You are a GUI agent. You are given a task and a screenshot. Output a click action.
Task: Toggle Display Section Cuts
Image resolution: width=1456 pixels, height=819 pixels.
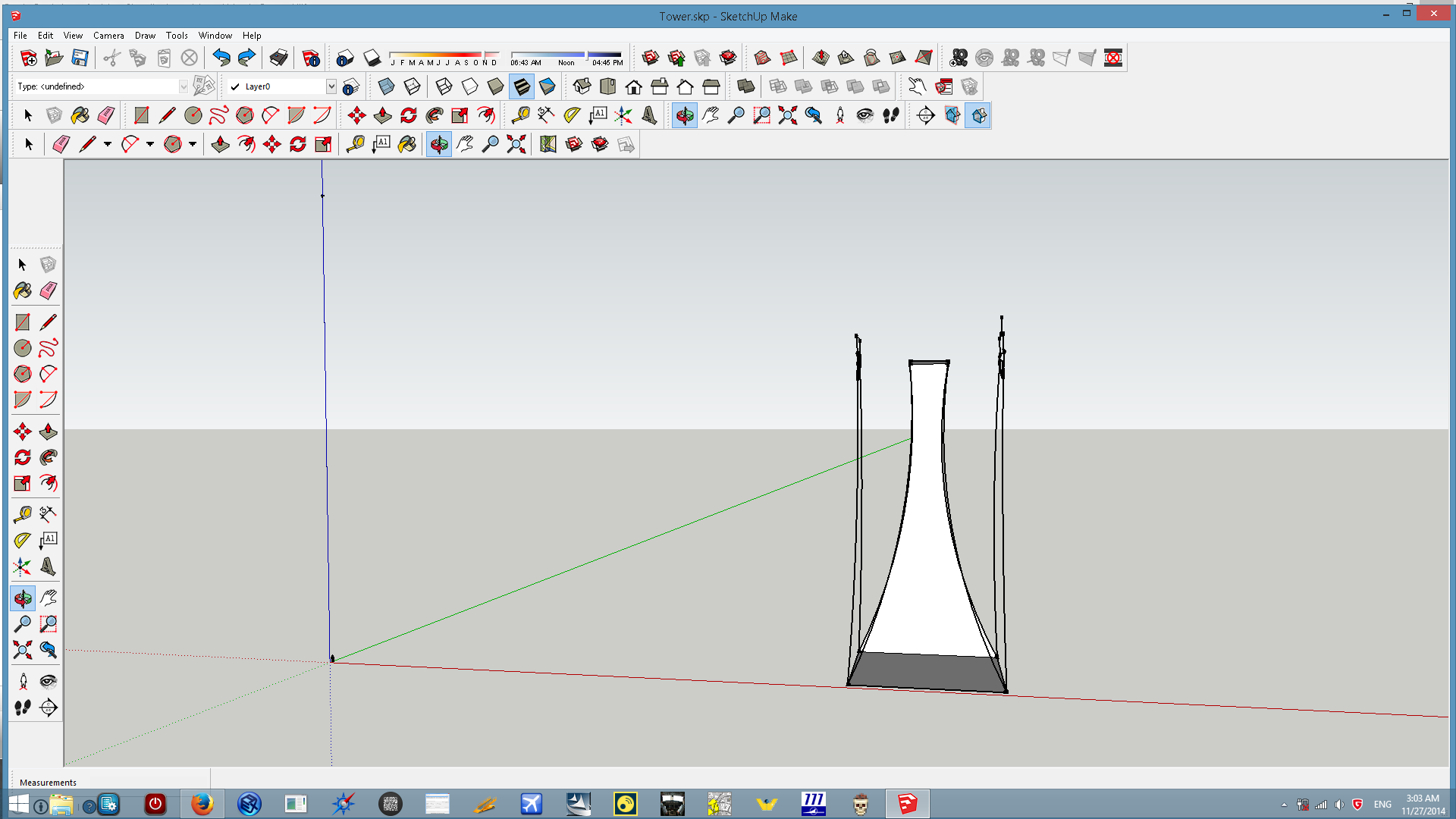978,115
